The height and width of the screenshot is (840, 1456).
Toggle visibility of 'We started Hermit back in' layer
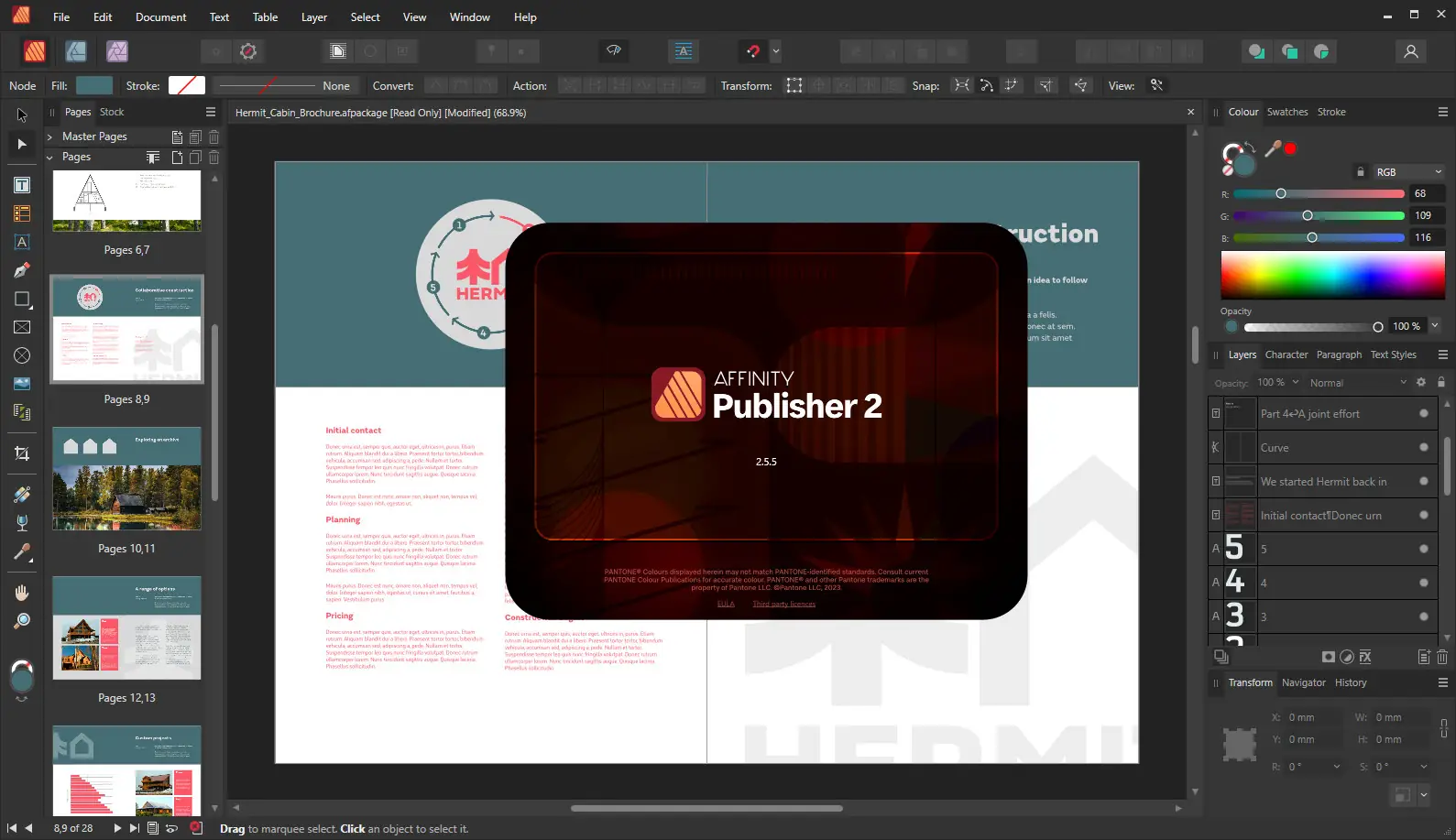pyautogui.click(x=1423, y=481)
